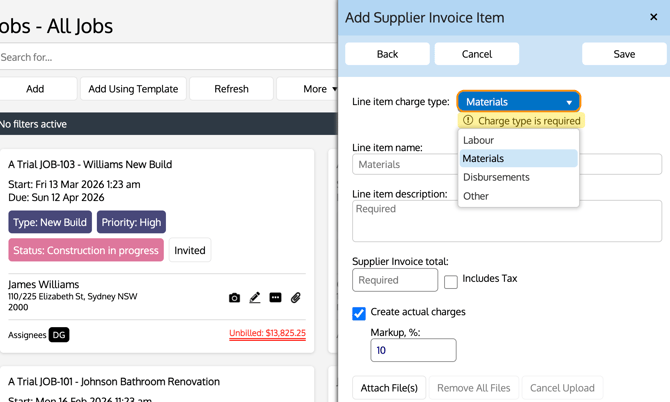Viewport: 670px width, 402px height.
Task: Select Labour from charge type list
Action: point(479,140)
